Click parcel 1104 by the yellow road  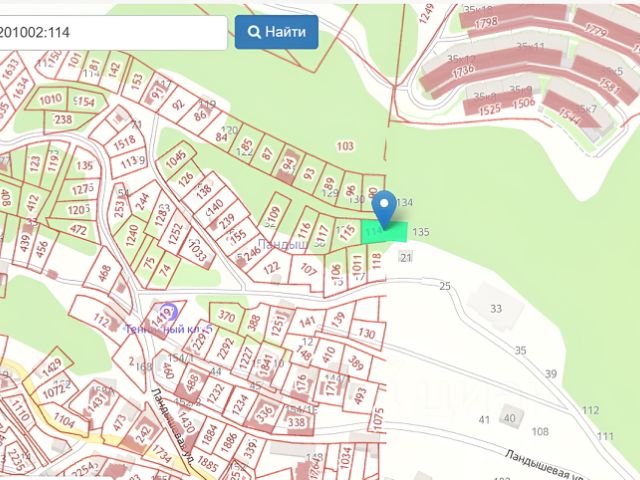64,420
